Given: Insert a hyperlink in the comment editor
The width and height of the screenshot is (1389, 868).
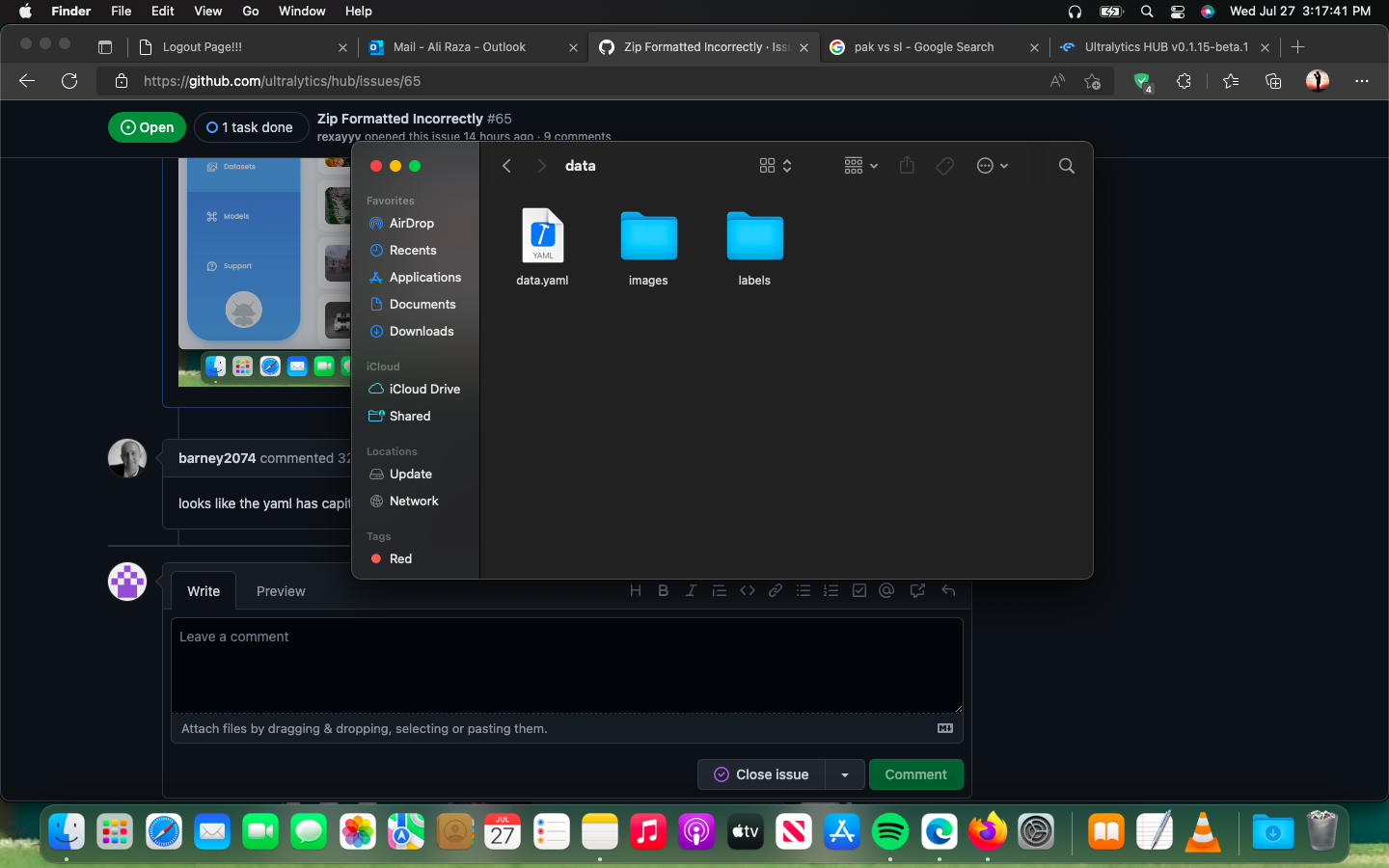Looking at the screenshot, I should 776,589.
